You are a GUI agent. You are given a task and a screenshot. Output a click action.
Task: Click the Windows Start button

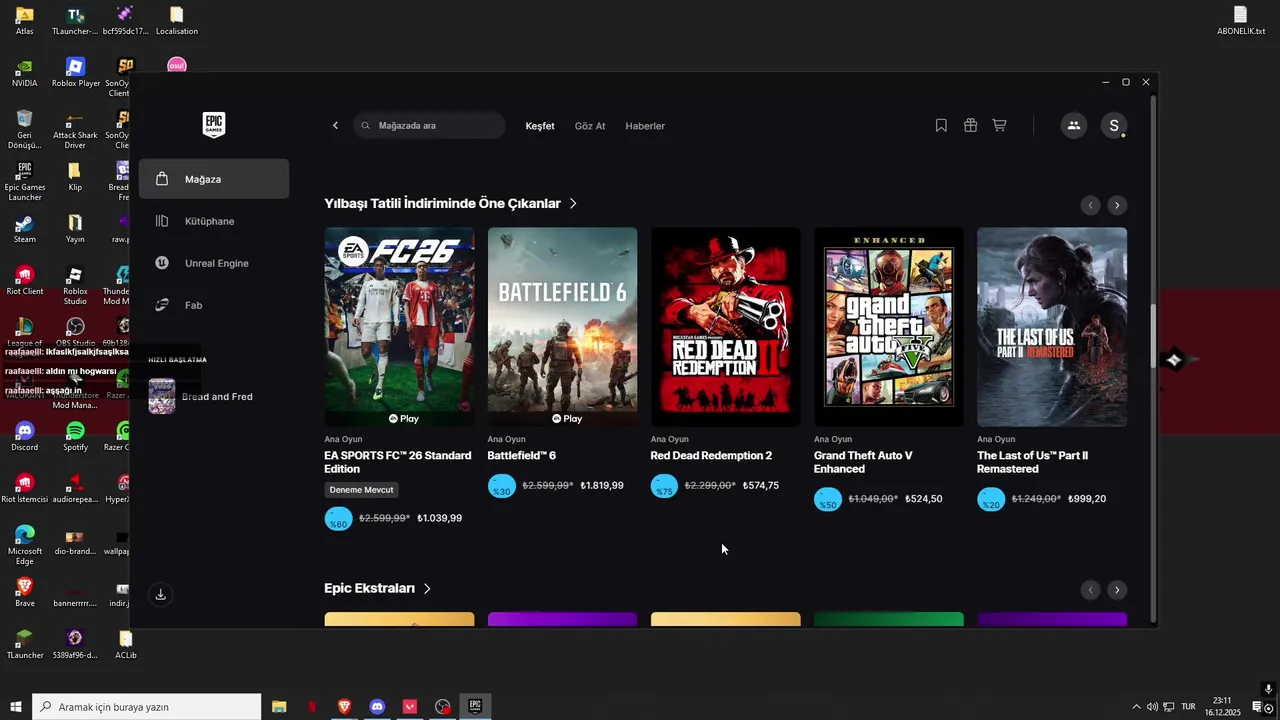15,707
